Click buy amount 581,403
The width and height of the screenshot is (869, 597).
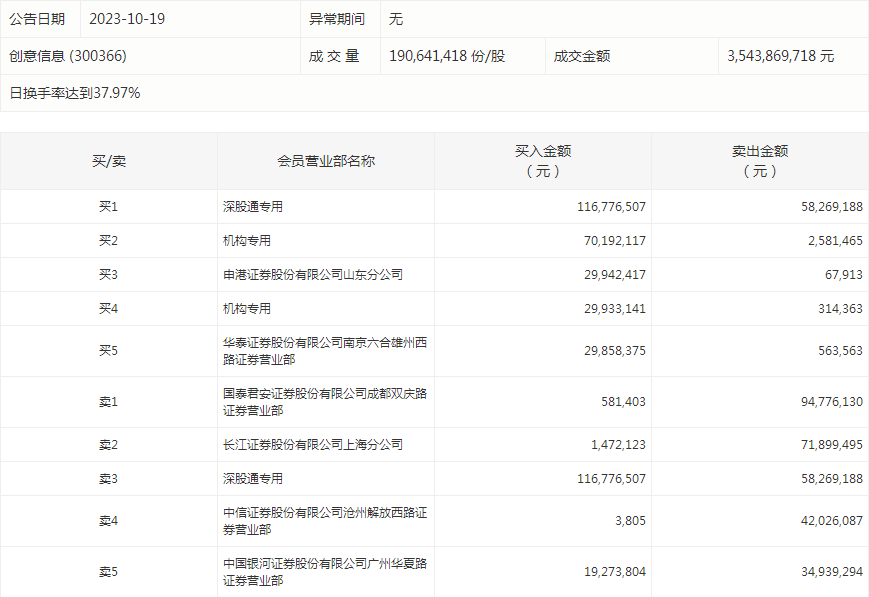pos(623,402)
